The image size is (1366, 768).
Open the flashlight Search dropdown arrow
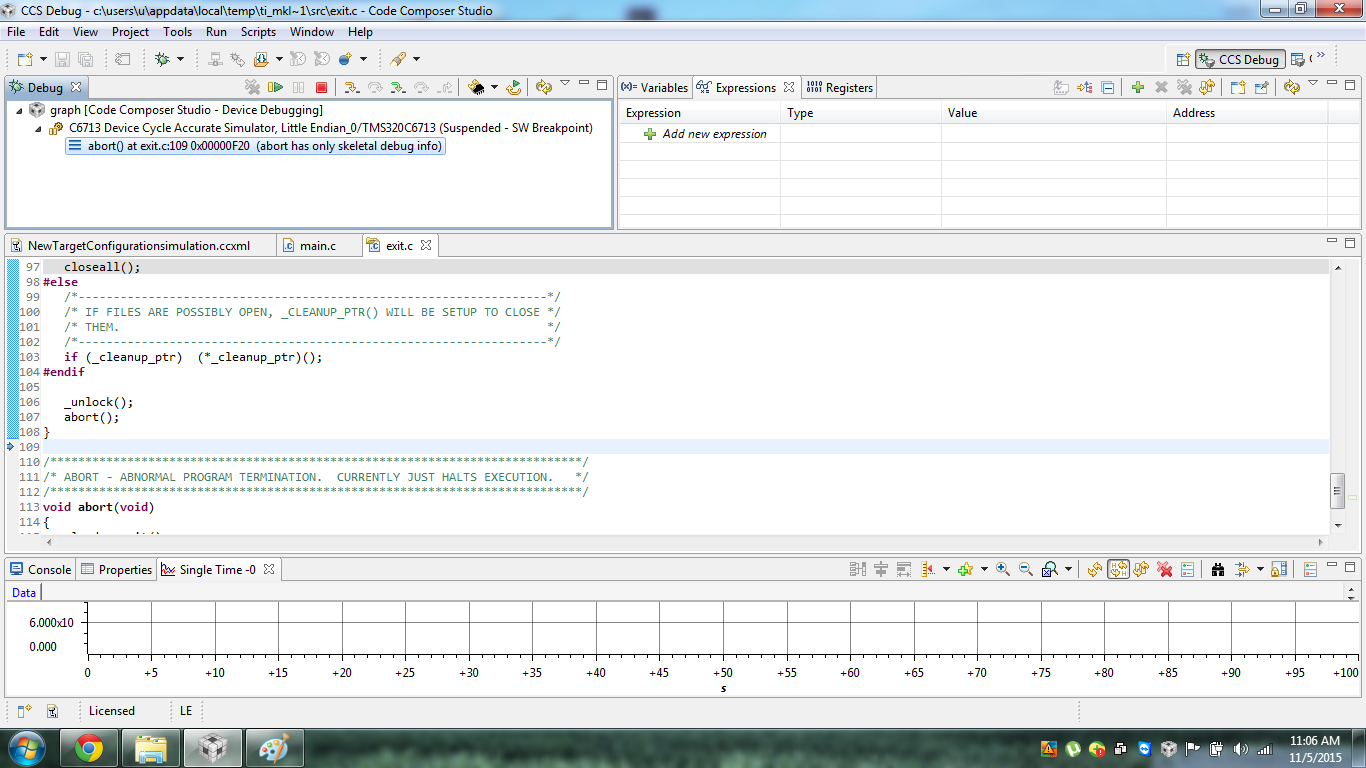[x=416, y=60]
